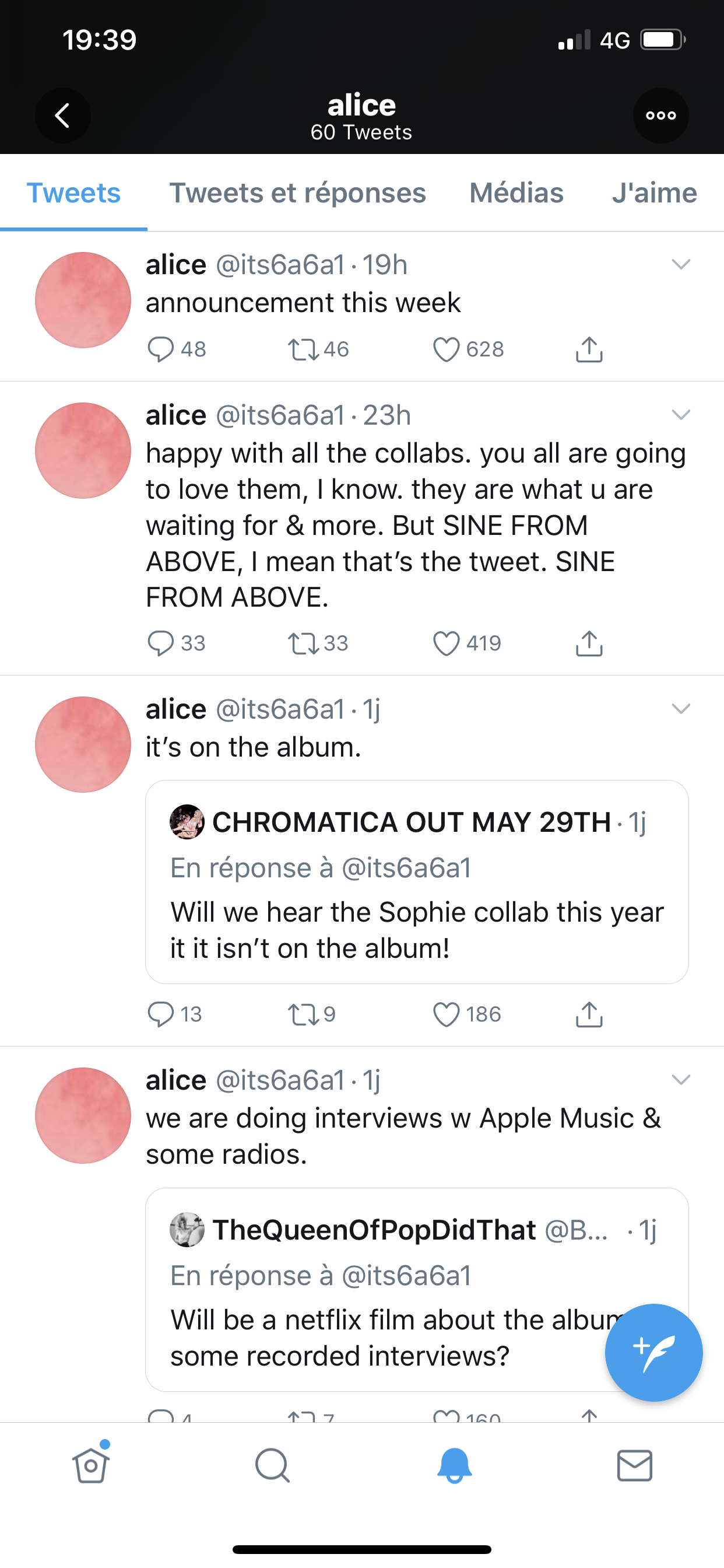724x1568 pixels.
Task: Tap the back arrow button
Action: click(63, 116)
